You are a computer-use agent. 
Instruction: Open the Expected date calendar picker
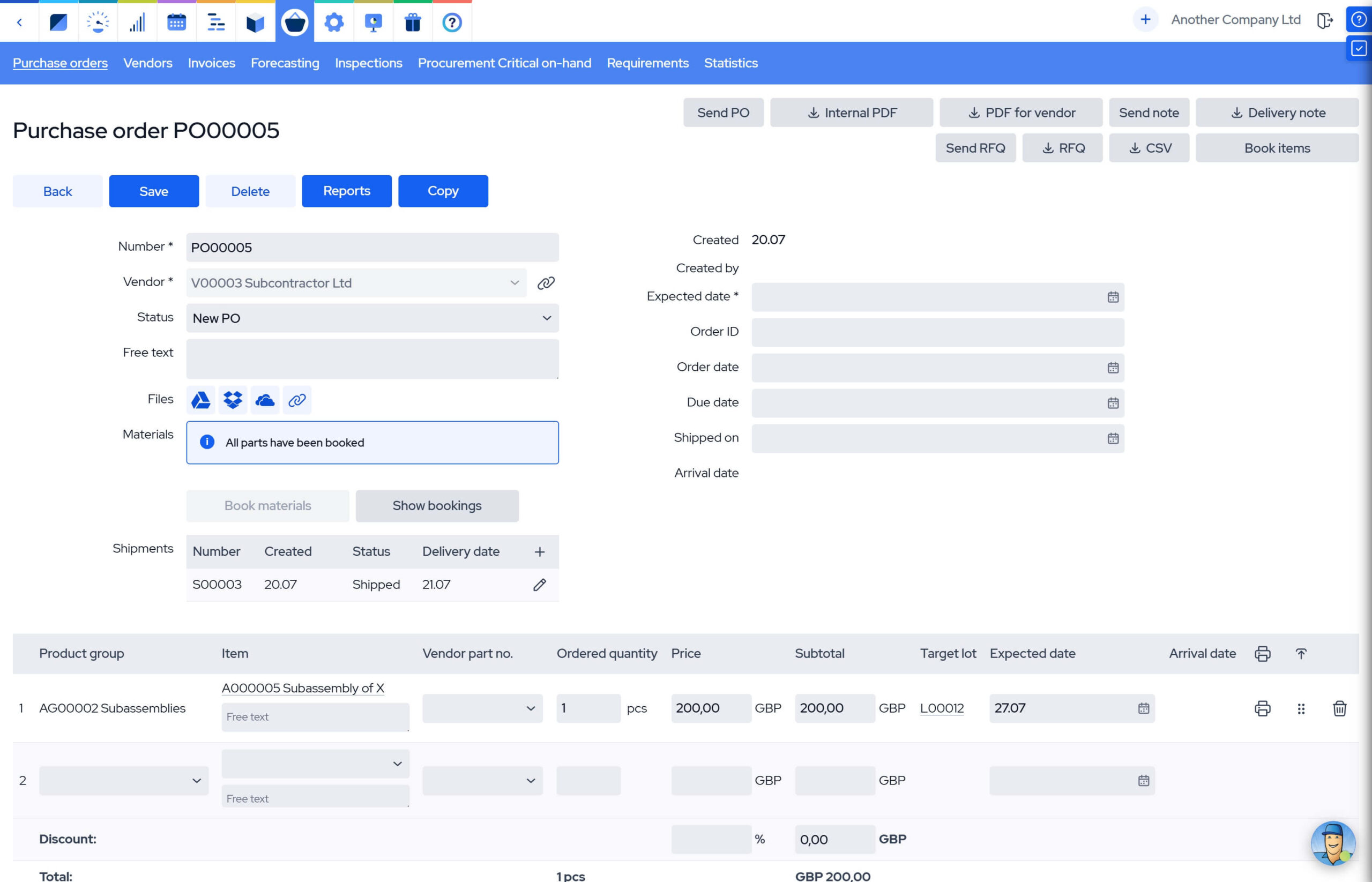point(1113,297)
